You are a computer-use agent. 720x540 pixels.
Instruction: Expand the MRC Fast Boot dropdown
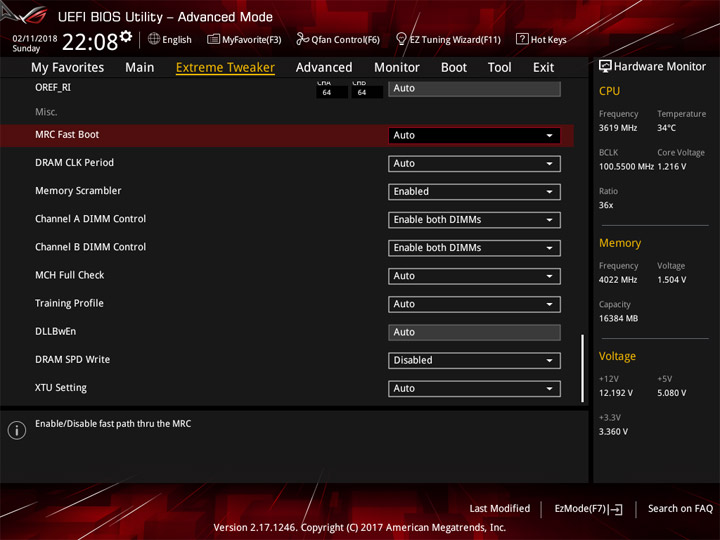tap(474, 135)
